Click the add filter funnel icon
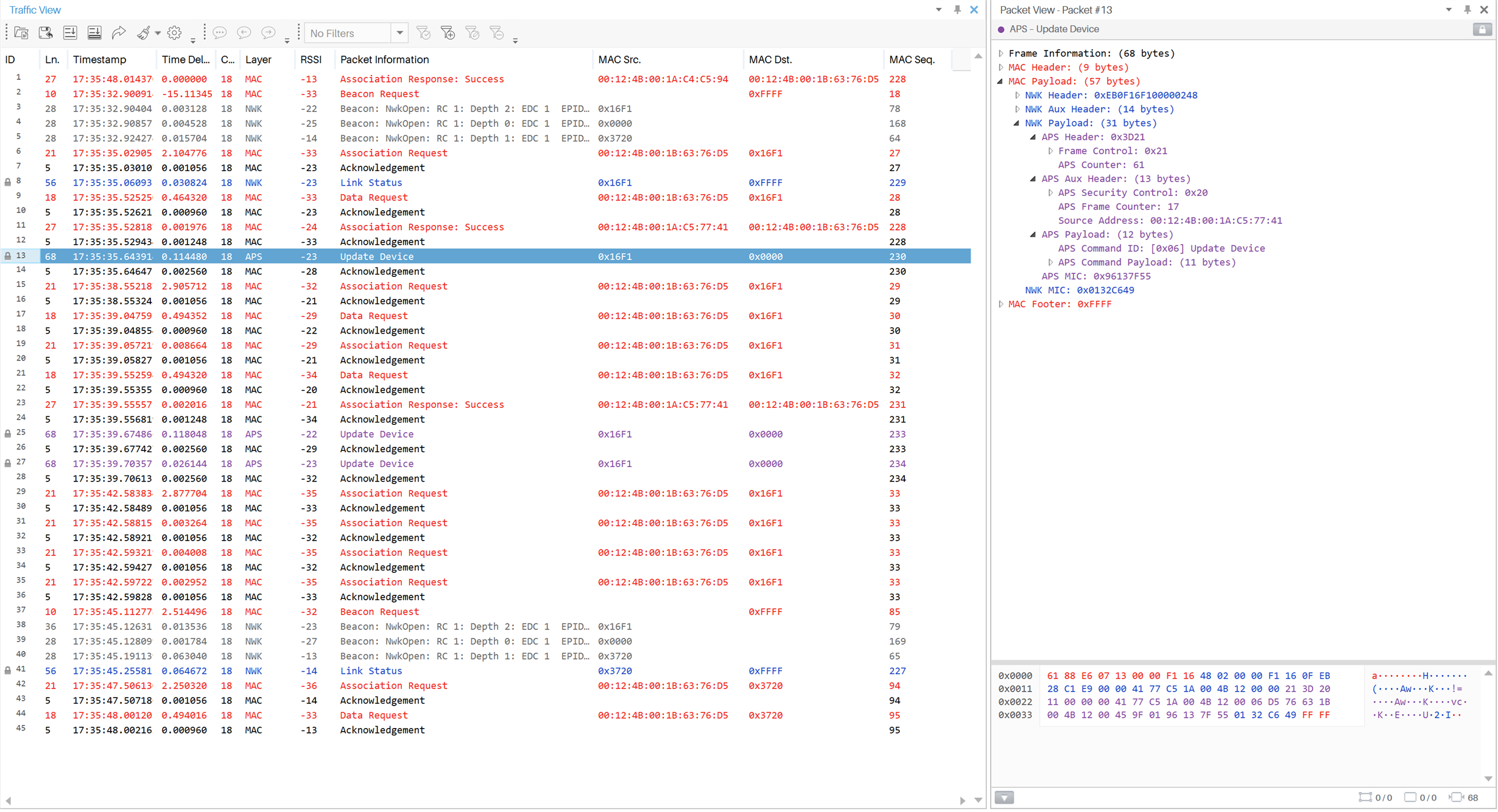 448,33
